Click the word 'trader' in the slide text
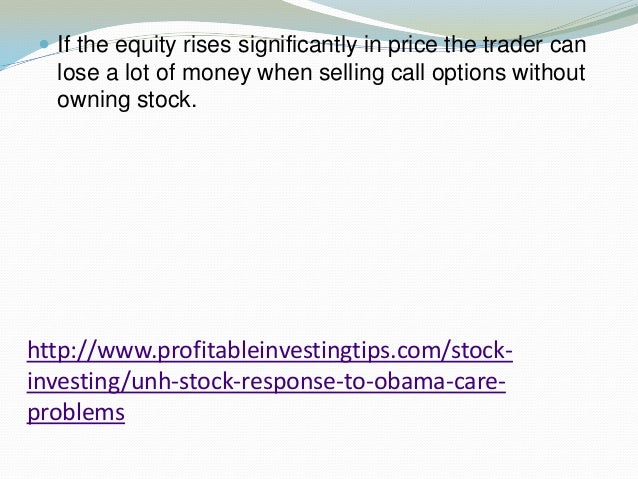This screenshot has height=479, width=638. (513, 44)
